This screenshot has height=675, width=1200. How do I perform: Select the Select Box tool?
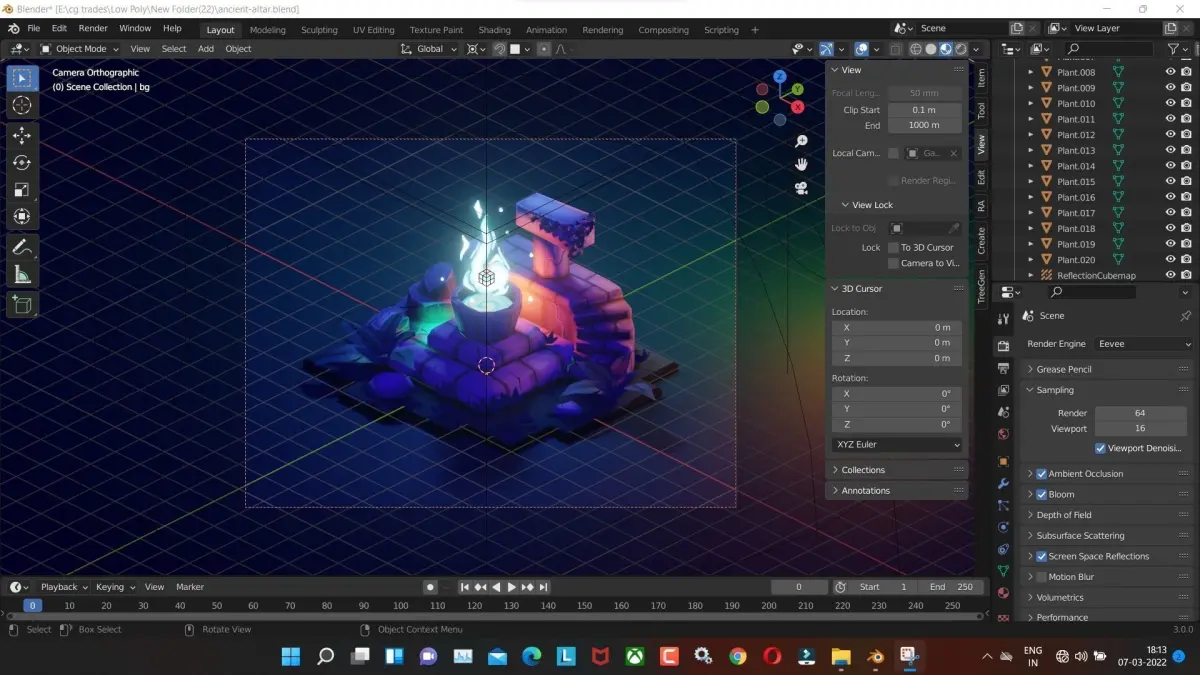click(22, 78)
